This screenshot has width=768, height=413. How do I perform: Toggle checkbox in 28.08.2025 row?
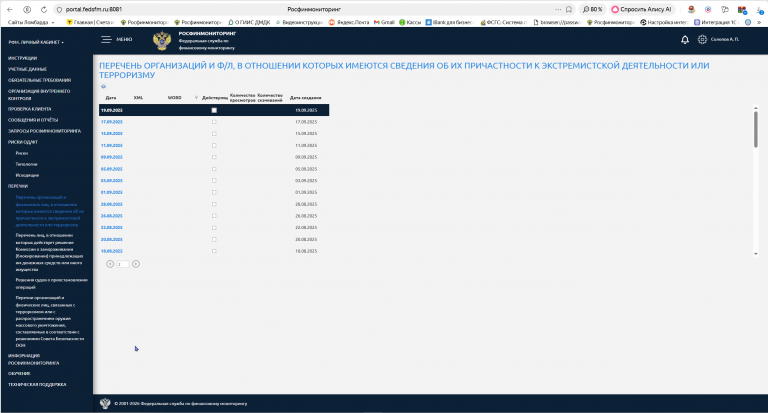pyautogui.click(x=214, y=204)
